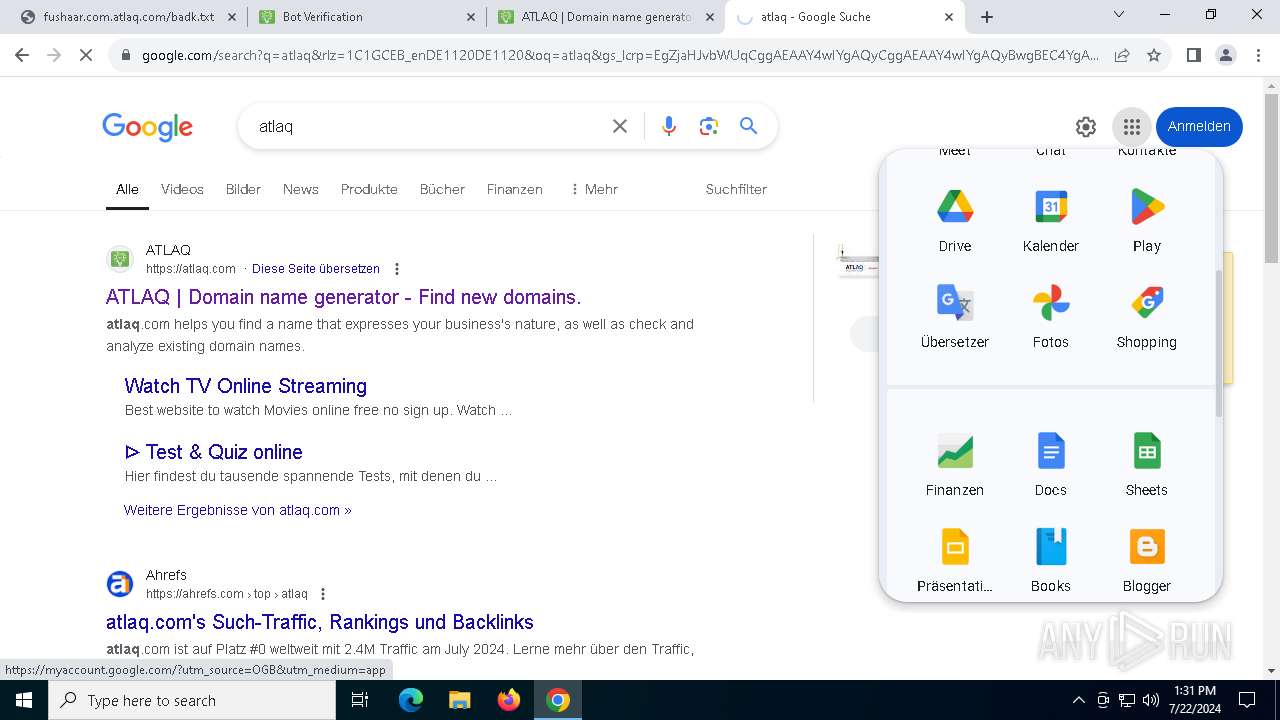Viewport: 1280px width, 720px height.
Task: Focus the Chrome address bar
Action: [x=620, y=56]
